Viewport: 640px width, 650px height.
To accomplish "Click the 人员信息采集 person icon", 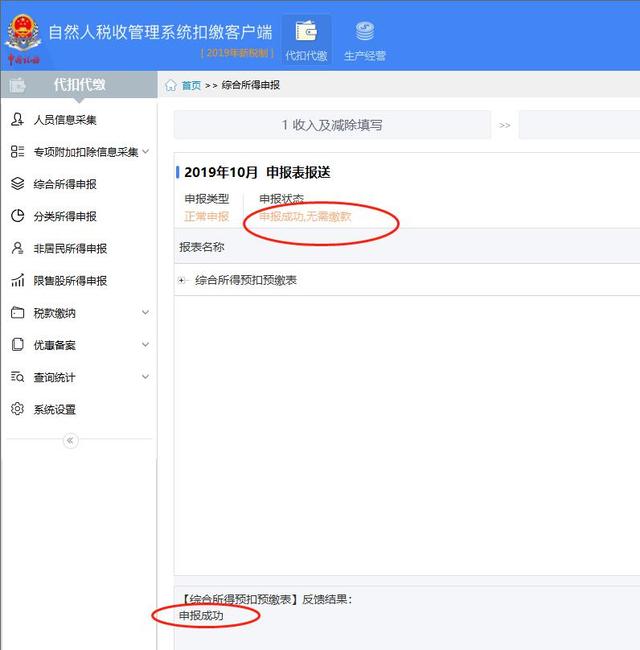I will pos(17,119).
